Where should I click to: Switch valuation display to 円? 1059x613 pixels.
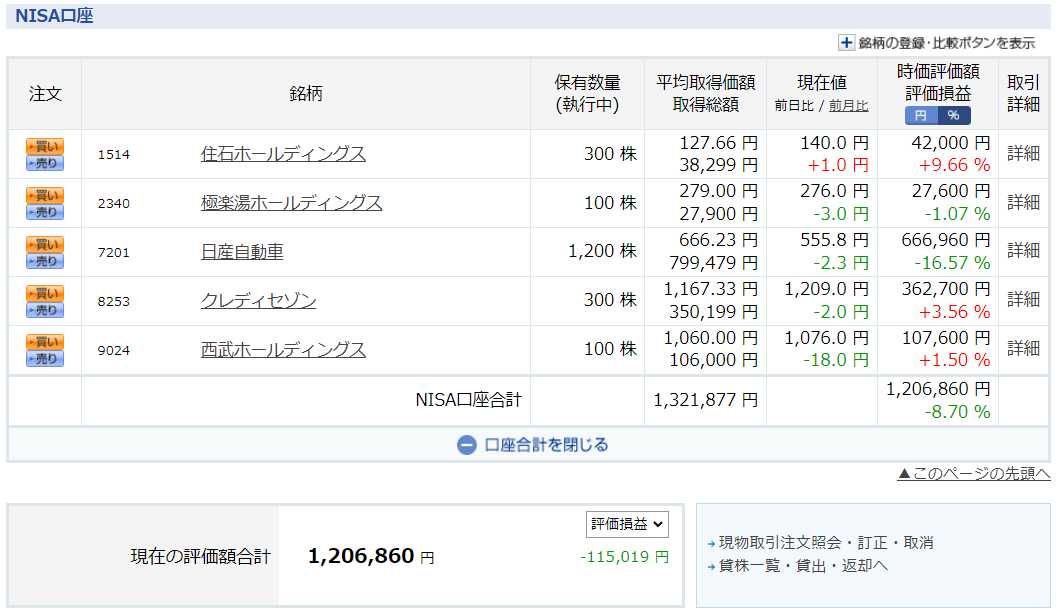[921, 115]
